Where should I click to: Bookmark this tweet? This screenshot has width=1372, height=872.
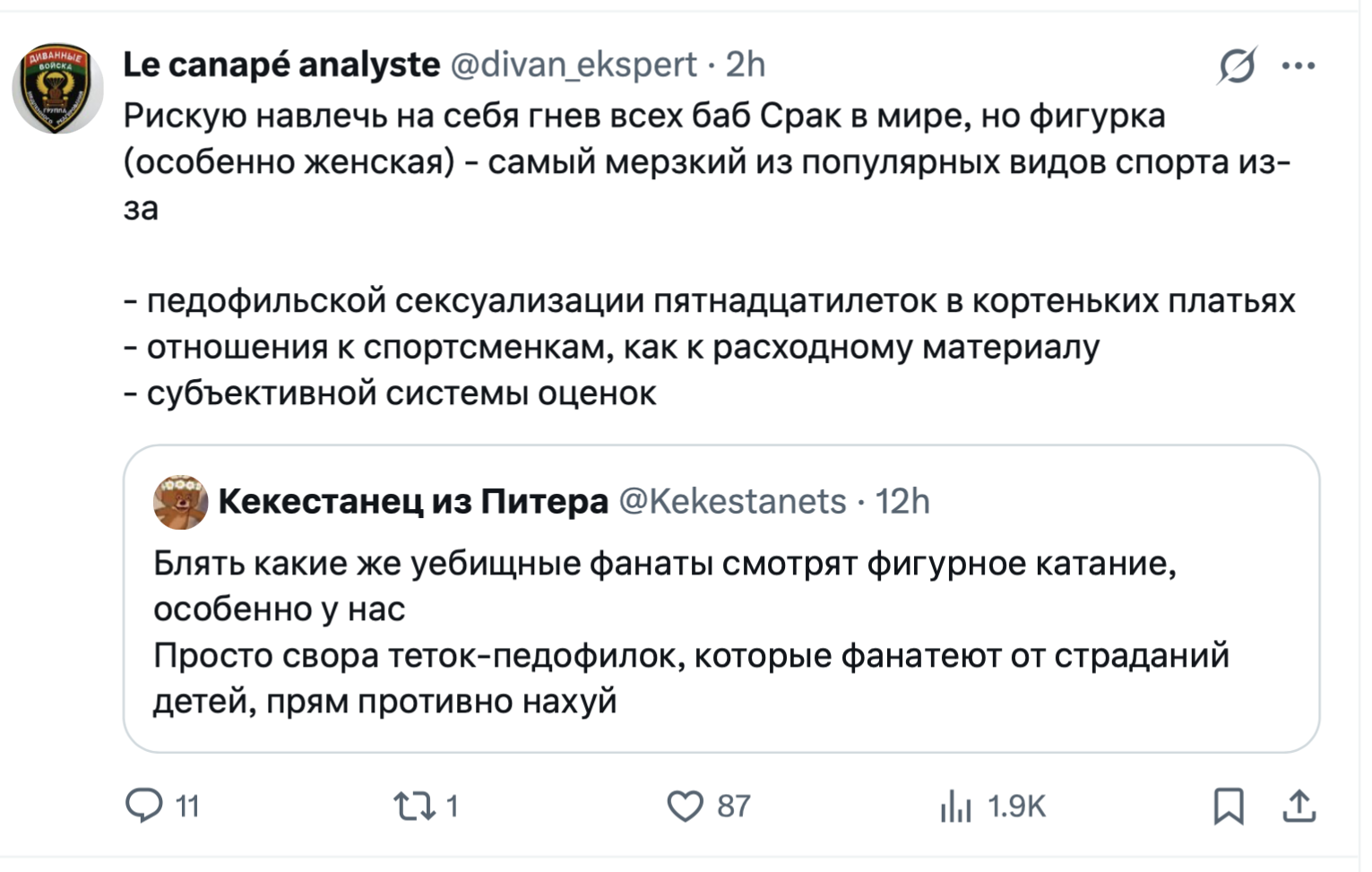[x=1228, y=806]
